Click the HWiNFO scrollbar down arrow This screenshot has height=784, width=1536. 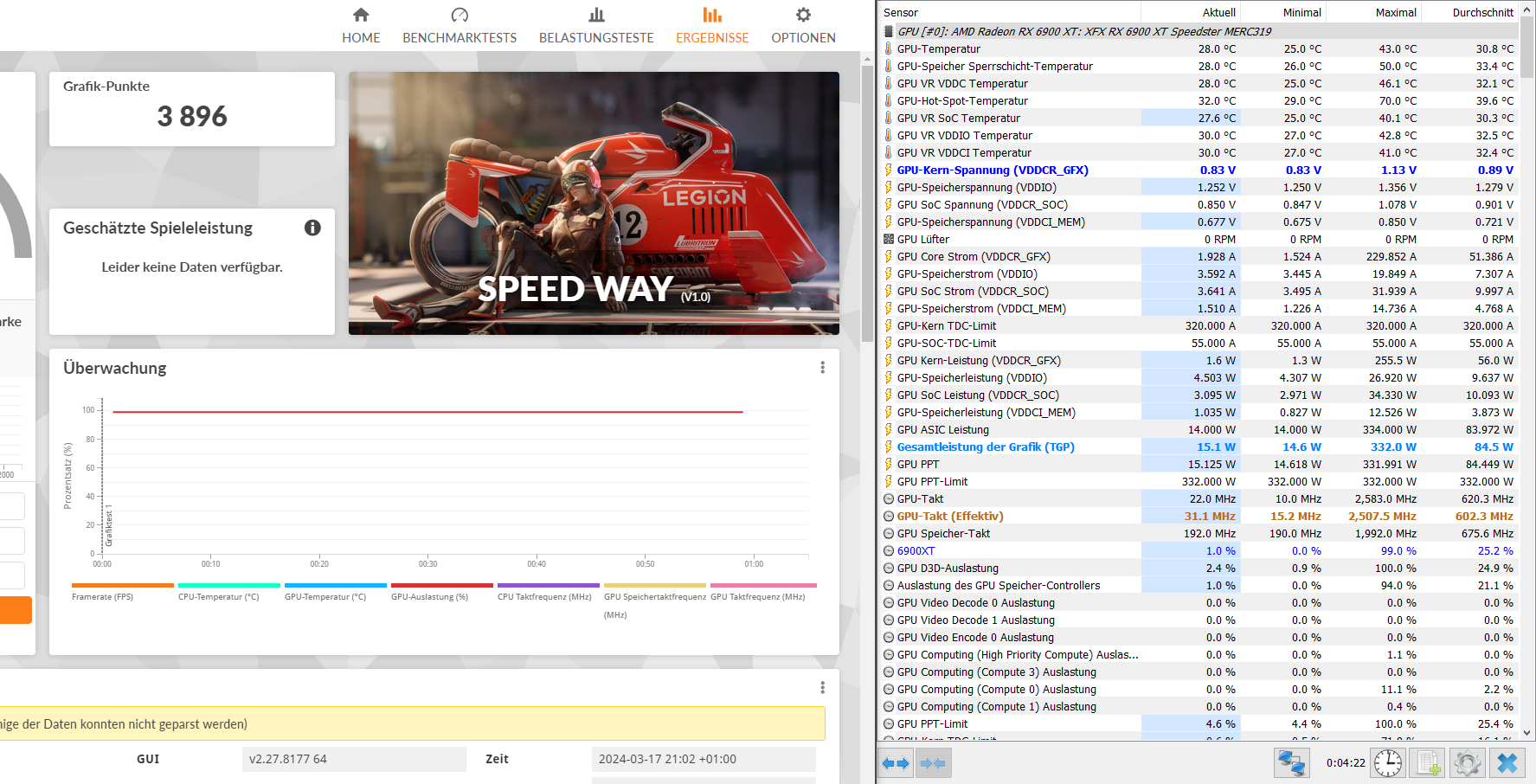point(1527,732)
